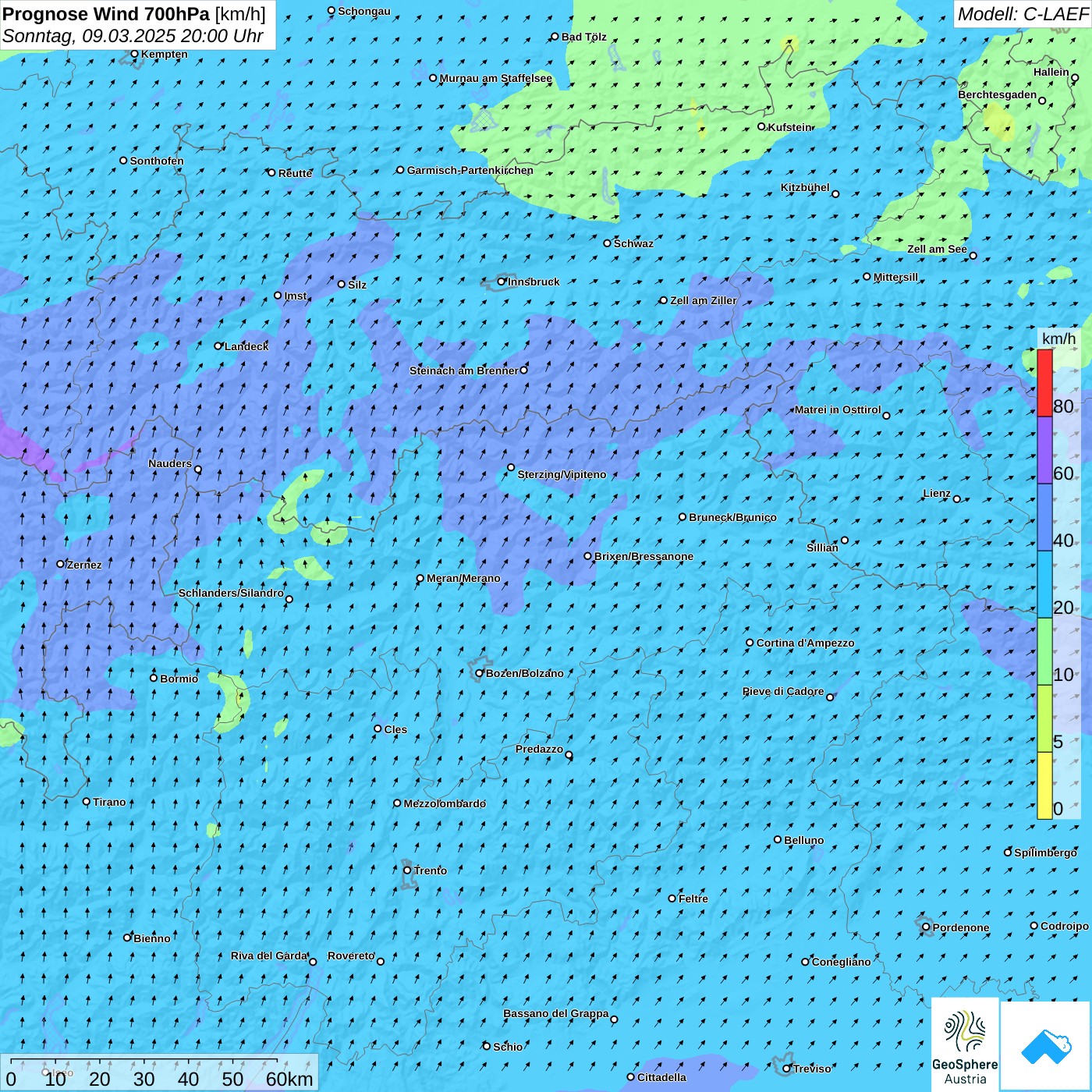1092x1092 pixels.
Task: Click the Schio city label
Action: (508, 1047)
